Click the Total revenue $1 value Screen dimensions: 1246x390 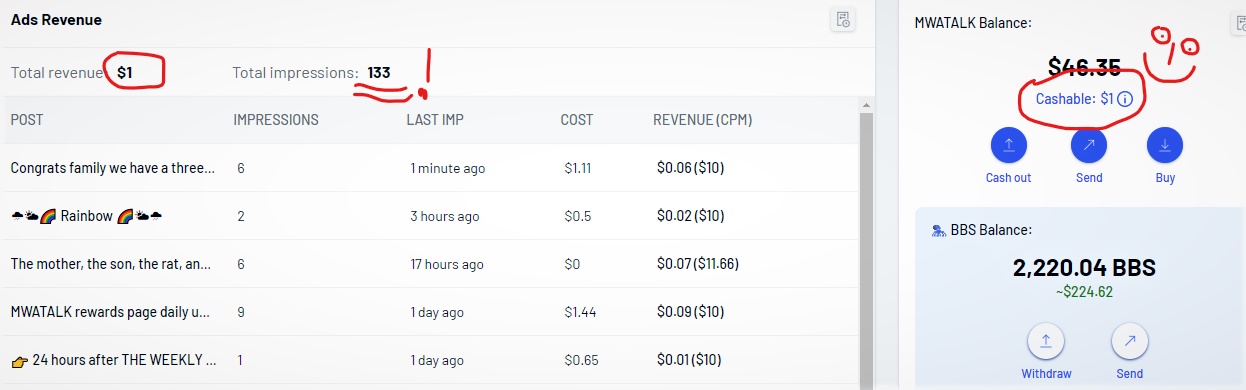click(125, 72)
